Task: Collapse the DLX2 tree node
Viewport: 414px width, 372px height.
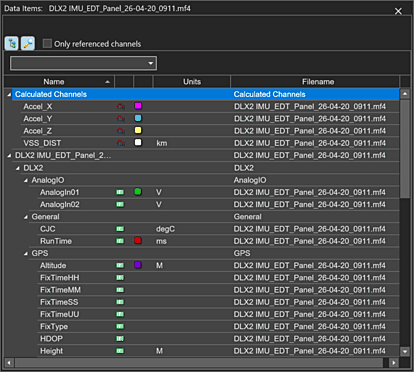Action: pos(17,168)
